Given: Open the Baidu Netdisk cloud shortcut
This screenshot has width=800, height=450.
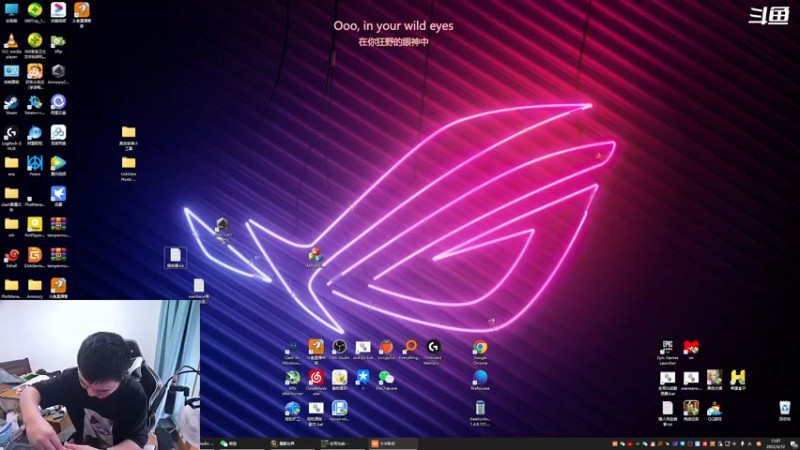Looking at the screenshot, I should pos(58,135).
